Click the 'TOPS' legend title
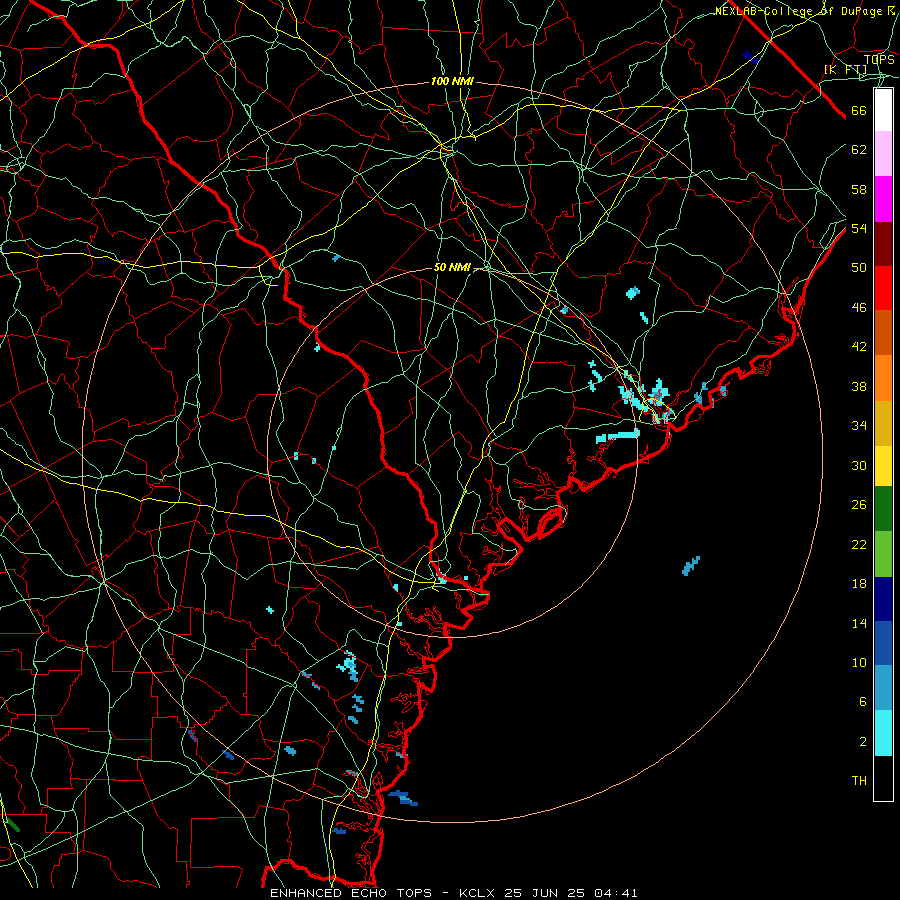This screenshot has height=900, width=900. (879, 60)
